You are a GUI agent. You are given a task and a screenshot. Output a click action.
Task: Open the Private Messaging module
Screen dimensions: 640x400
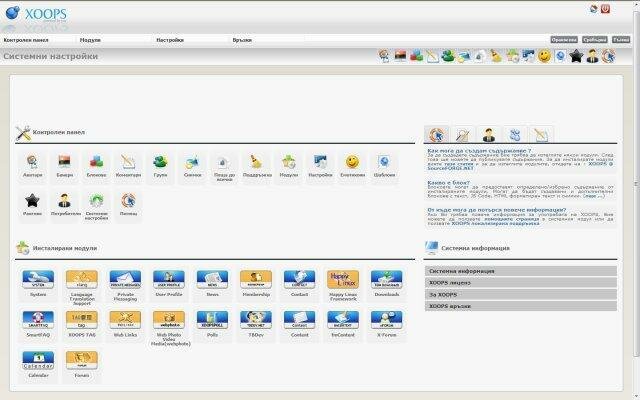(124, 280)
